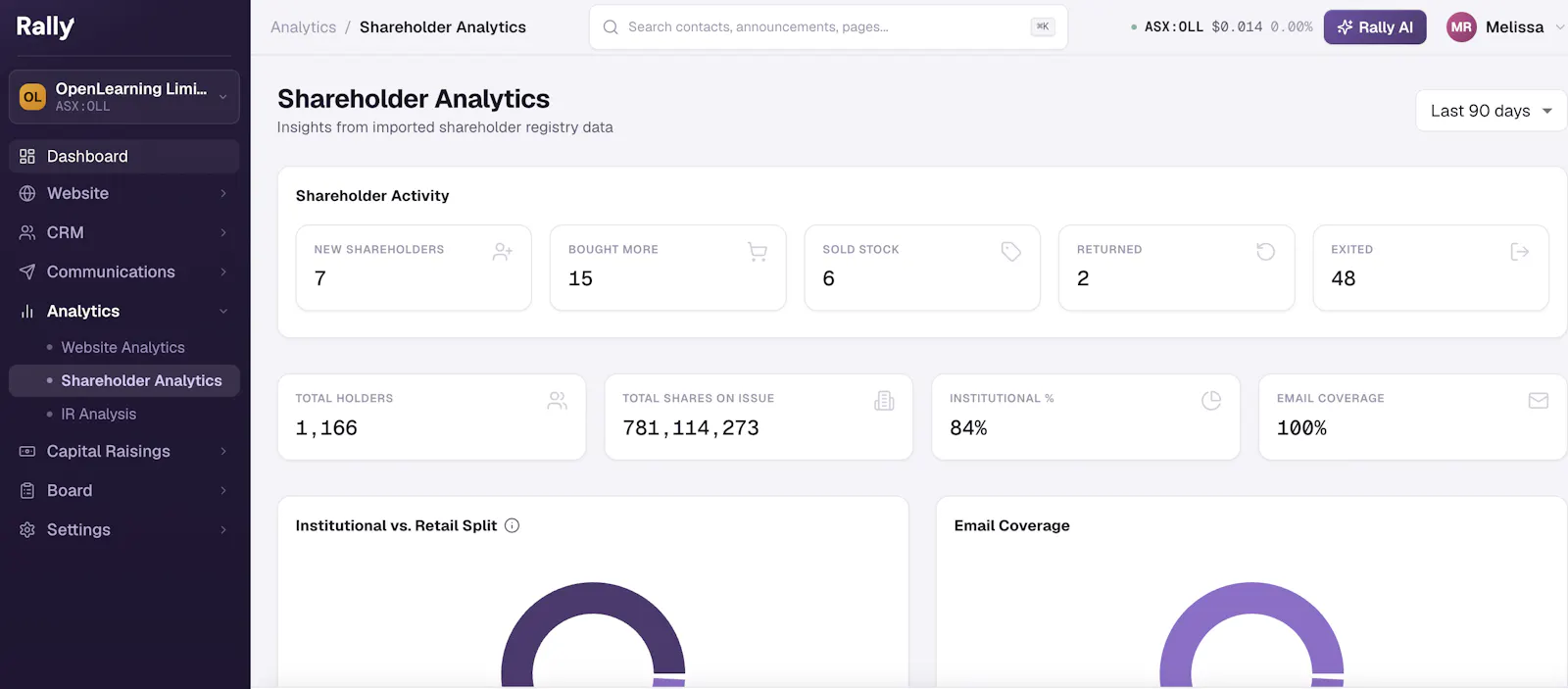Click the Website globe icon
The width and height of the screenshot is (1568, 689).
pos(27,193)
